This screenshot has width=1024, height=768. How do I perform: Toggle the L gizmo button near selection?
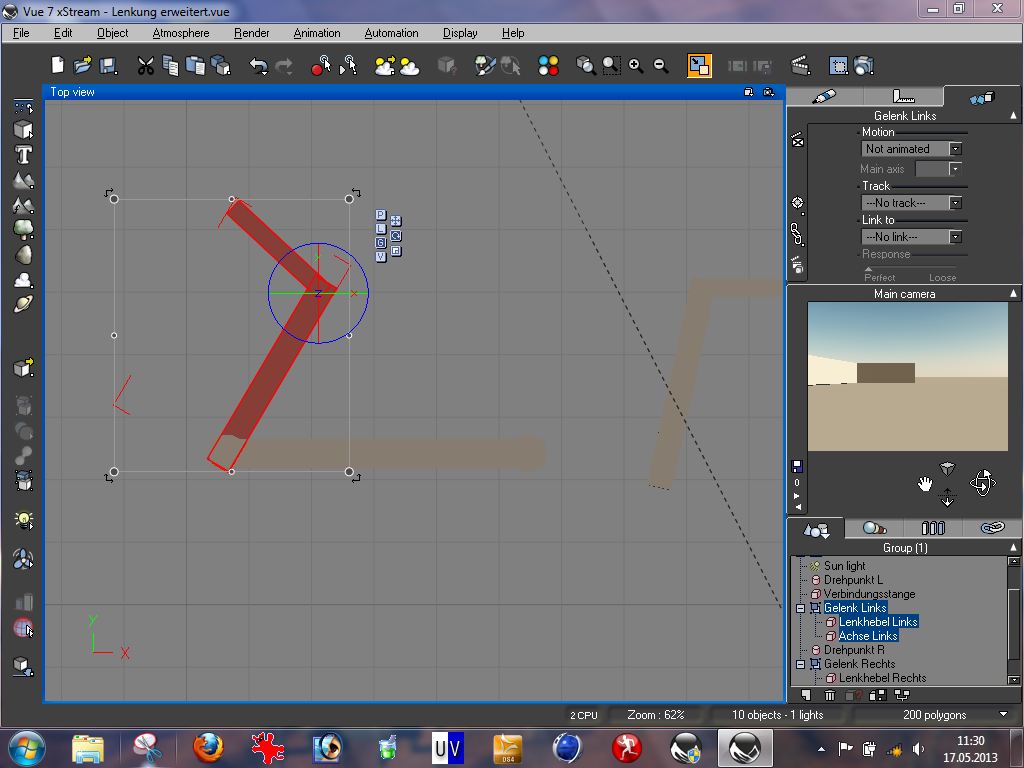pyautogui.click(x=381, y=229)
